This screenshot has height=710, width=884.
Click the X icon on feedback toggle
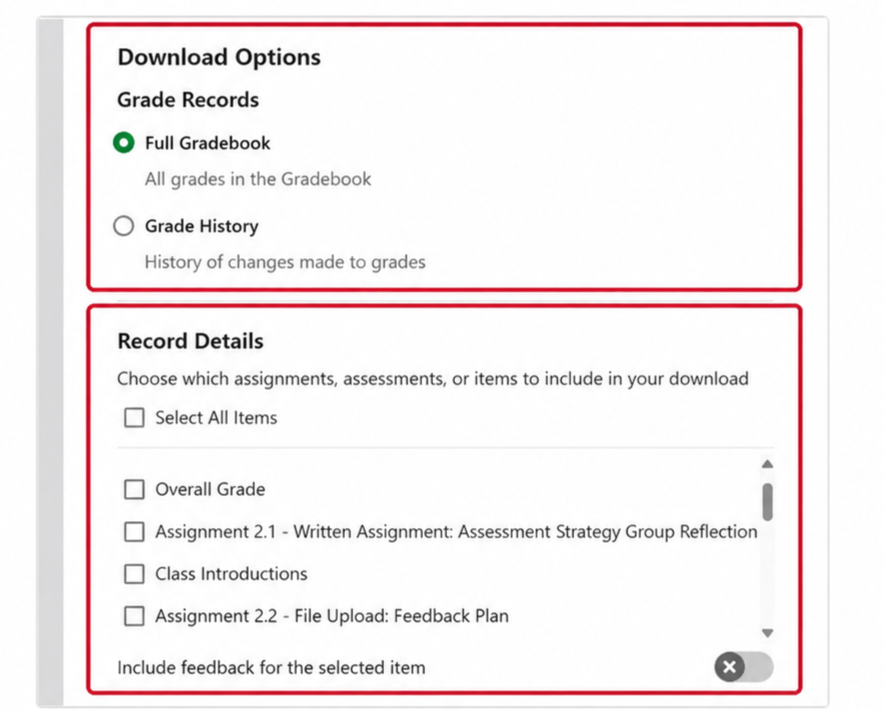[x=730, y=667]
